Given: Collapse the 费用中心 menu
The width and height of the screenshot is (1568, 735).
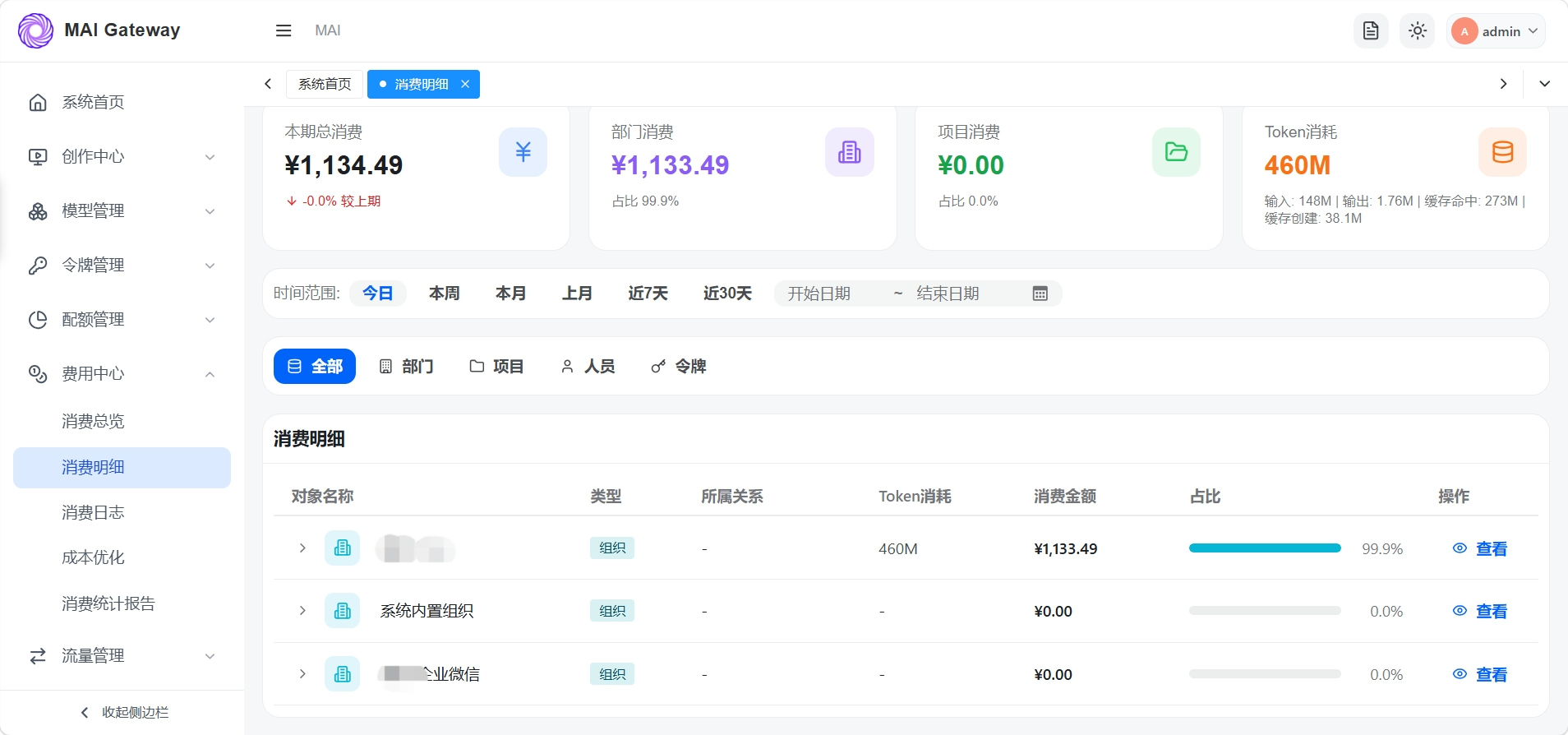Looking at the screenshot, I should click(122, 373).
